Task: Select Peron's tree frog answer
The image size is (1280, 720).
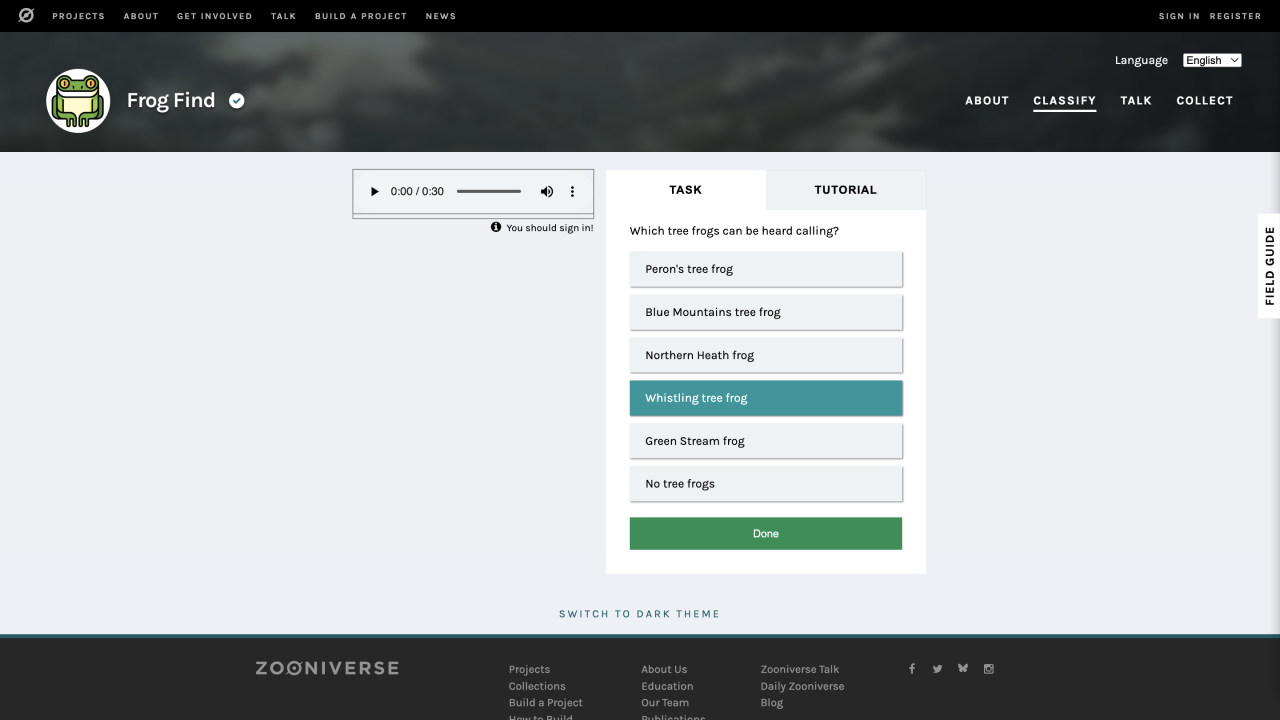Action: [766, 269]
